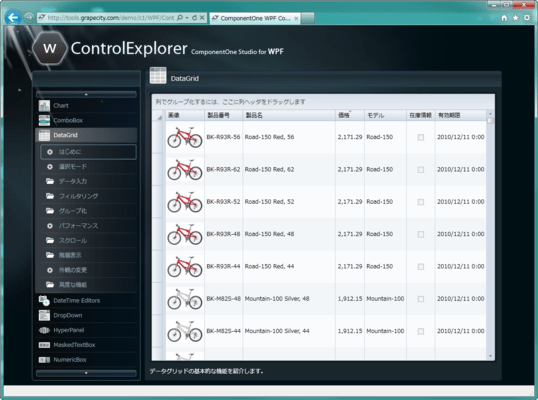Select the MaskedTextBox icon
Screen dimensions: 538x400
point(44,345)
